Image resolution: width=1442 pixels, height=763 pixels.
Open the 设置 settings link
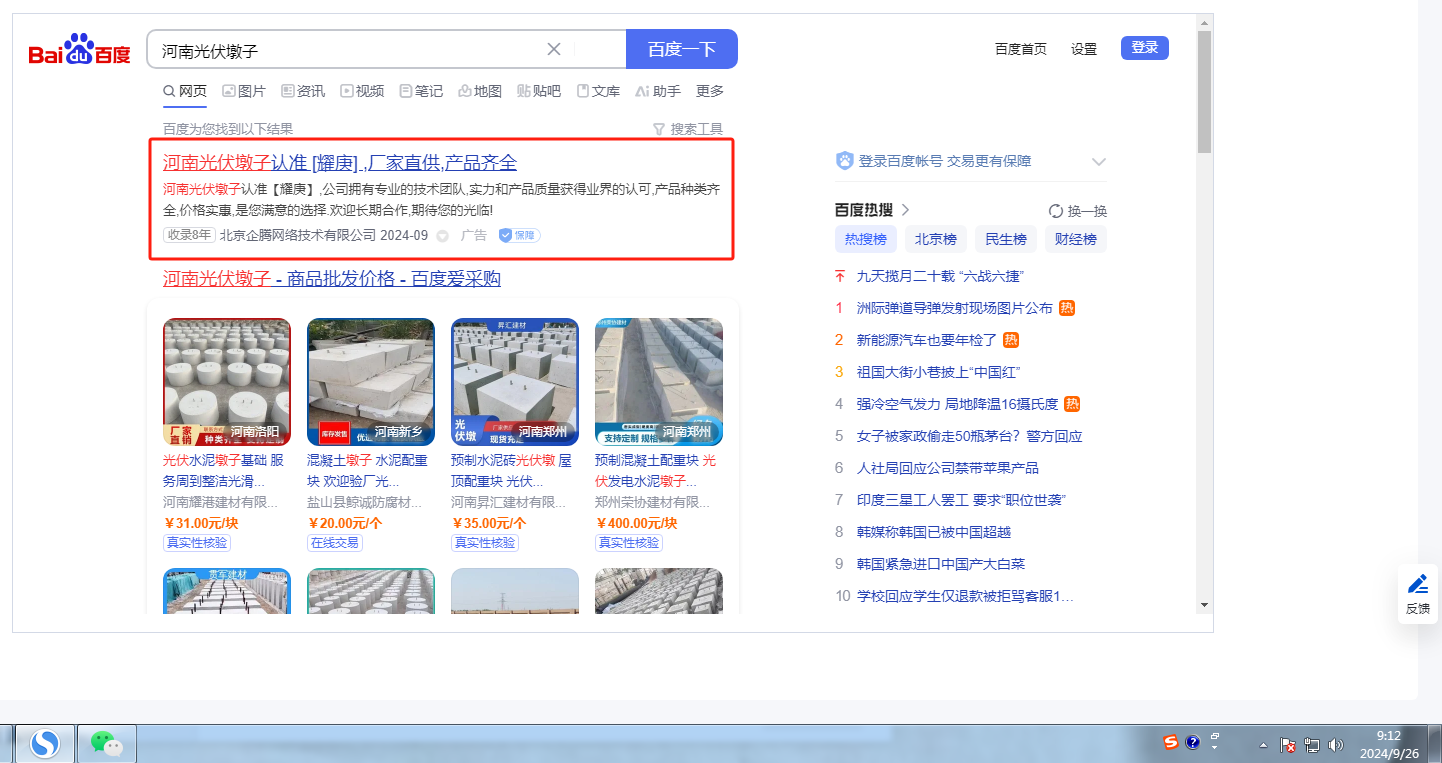[x=1084, y=49]
